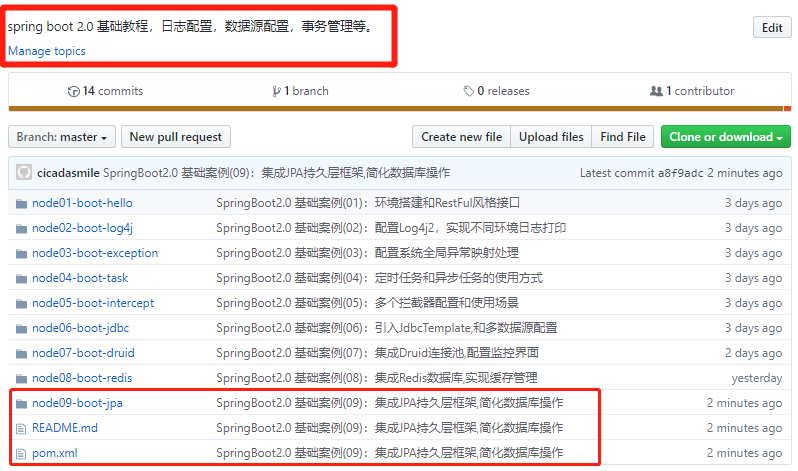This screenshot has height=471, width=798.
Task: Click the folder icon for node04-boot-task
Action: pyautogui.click(x=21, y=279)
